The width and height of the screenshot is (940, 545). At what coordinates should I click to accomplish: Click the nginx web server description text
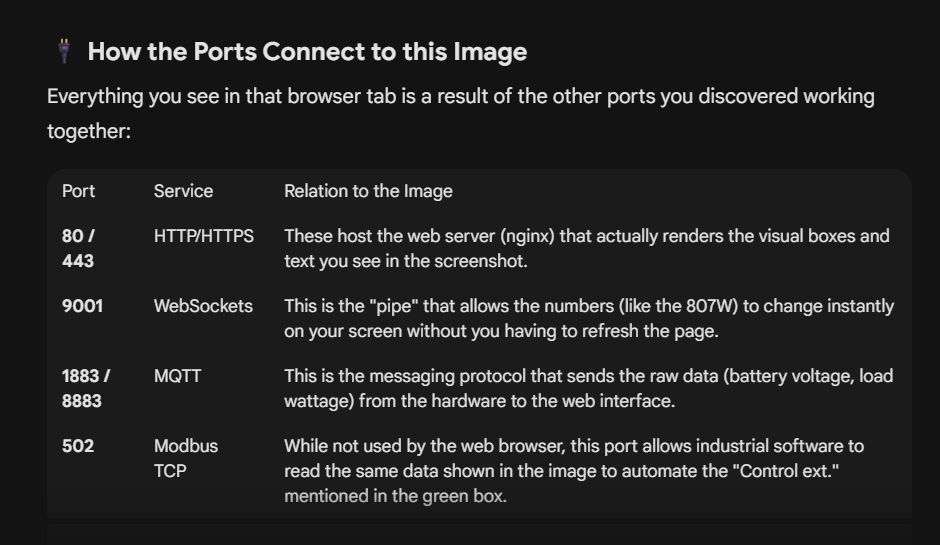(x=586, y=248)
